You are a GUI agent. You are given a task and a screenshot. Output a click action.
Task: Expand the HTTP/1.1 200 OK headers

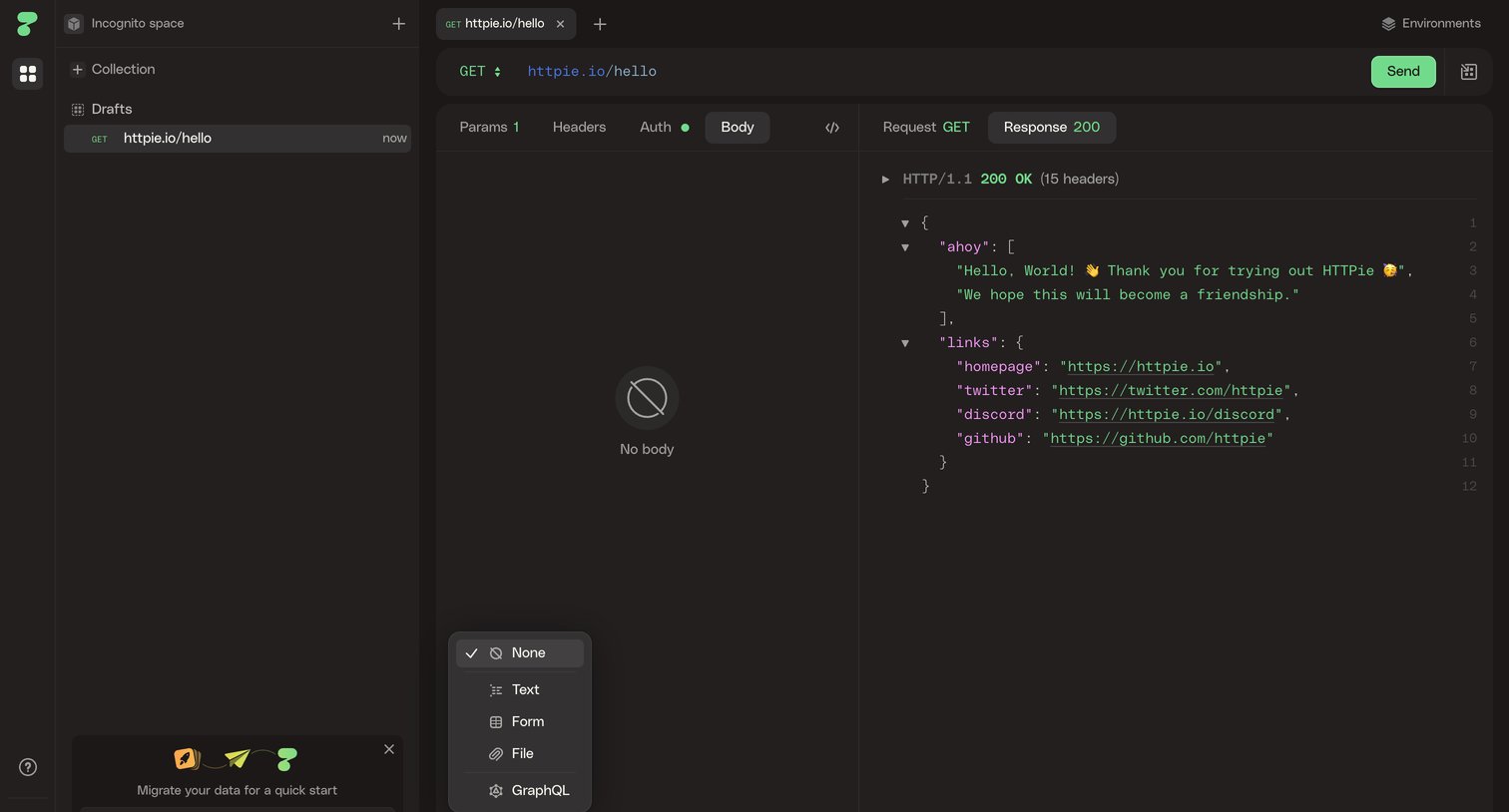[x=885, y=180]
